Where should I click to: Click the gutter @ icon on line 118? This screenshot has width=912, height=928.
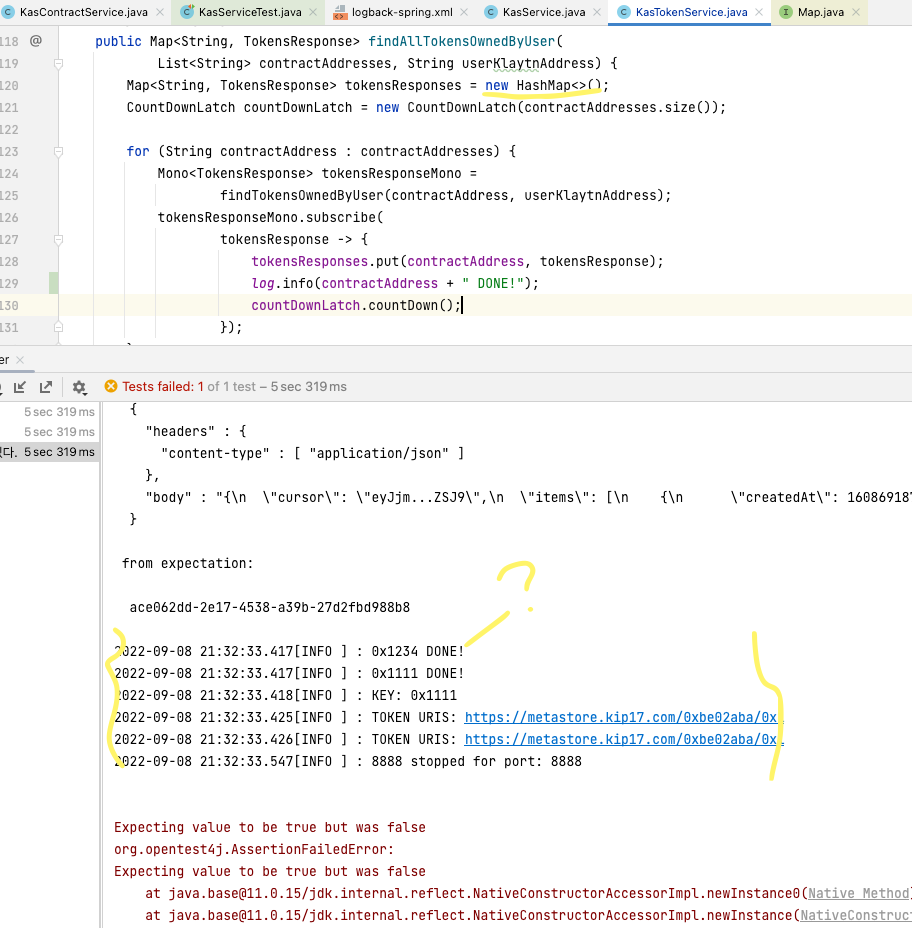[x=36, y=41]
